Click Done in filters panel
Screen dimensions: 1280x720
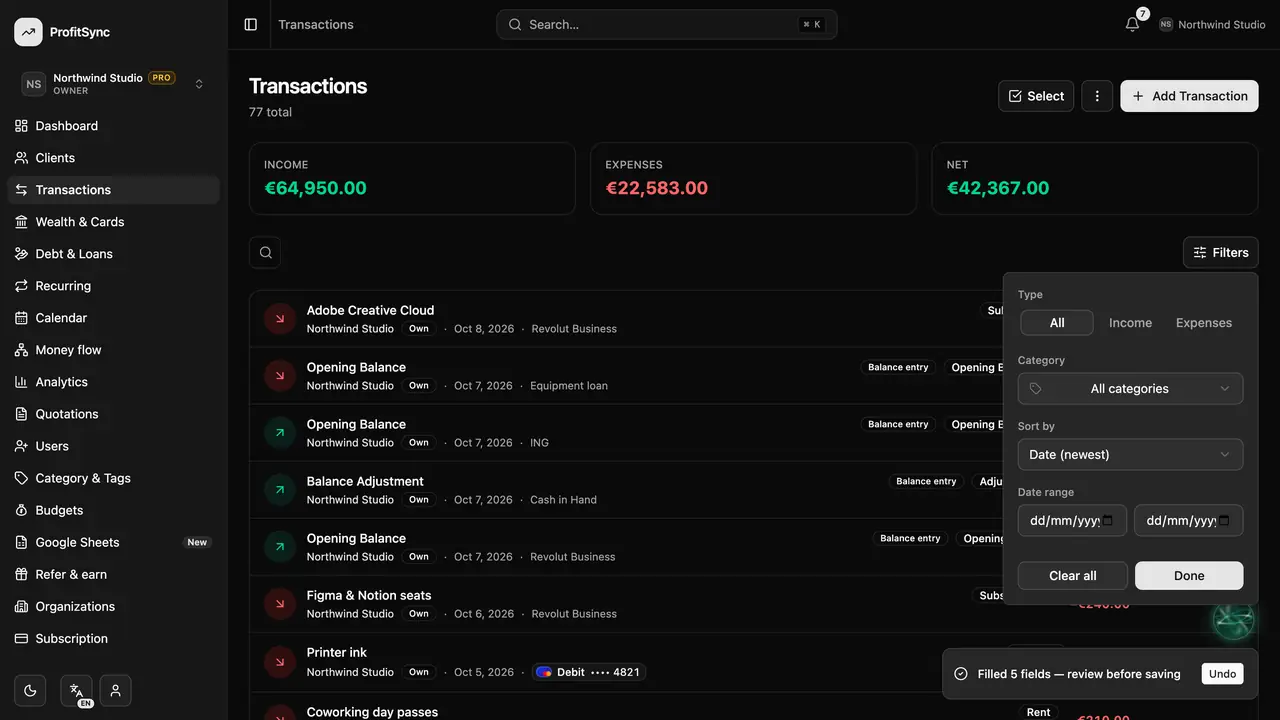click(x=1189, y=576)
